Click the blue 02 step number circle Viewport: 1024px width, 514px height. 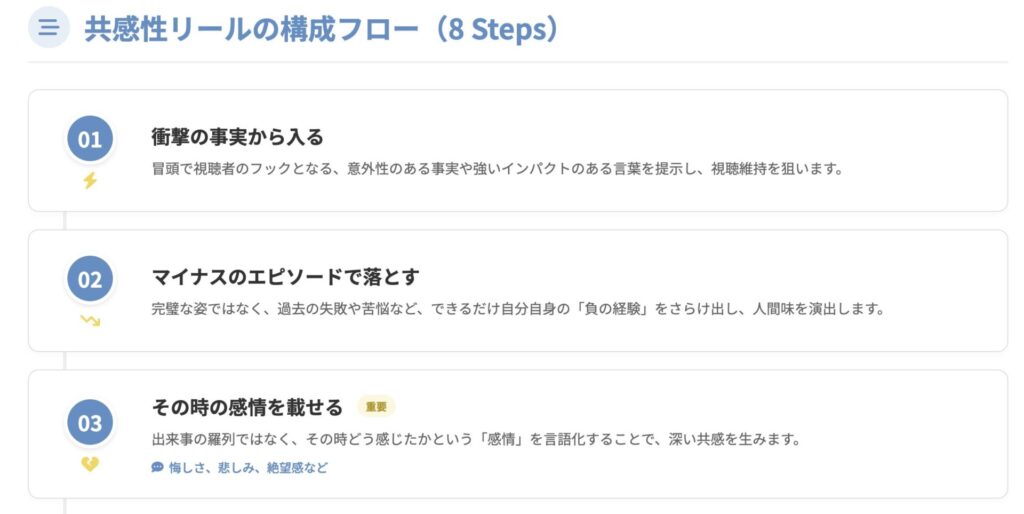pos(90,279)
